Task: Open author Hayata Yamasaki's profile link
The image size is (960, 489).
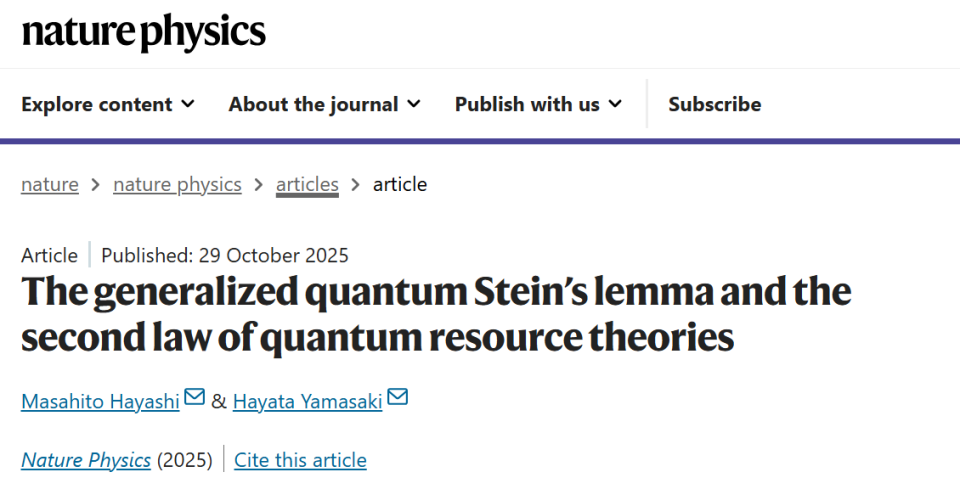Action: (307, 401)
